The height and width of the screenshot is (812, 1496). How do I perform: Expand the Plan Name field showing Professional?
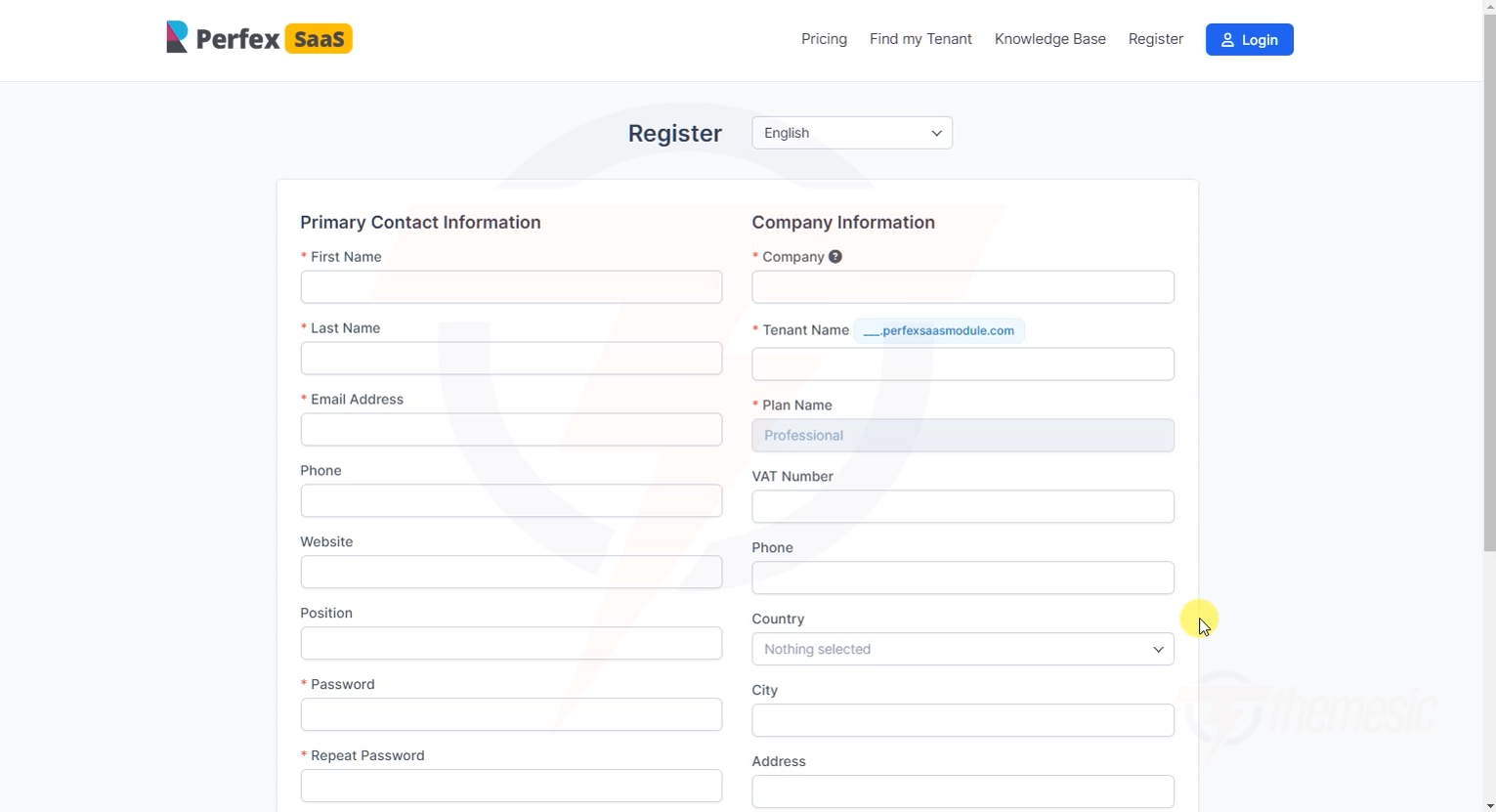[x=962, y=435]
